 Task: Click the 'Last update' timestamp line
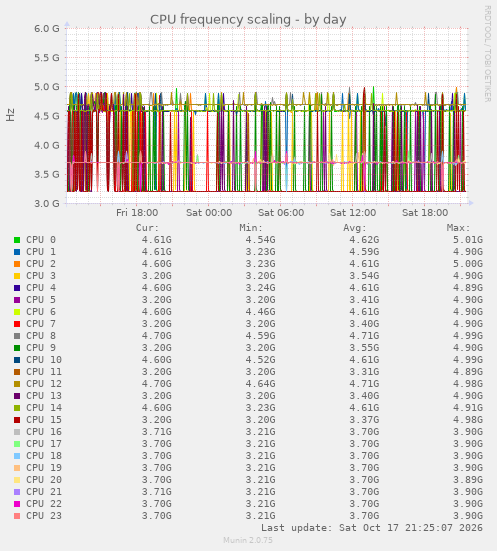click(x=372, y=528)
